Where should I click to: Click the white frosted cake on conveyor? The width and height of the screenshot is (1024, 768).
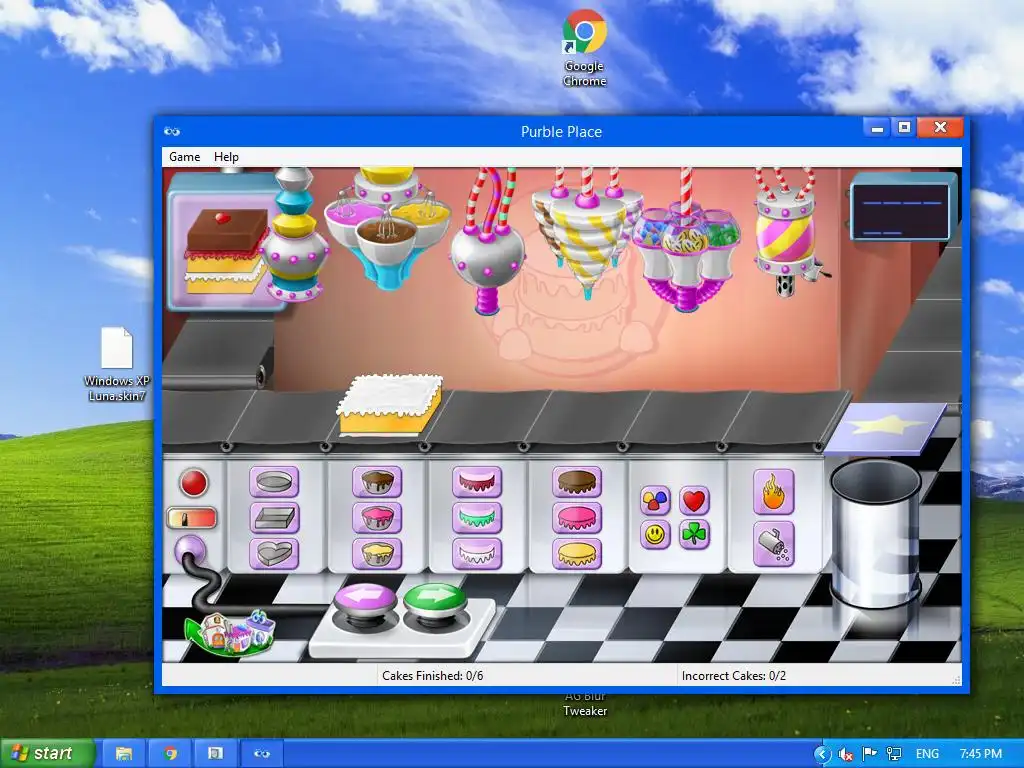coord(389,405)
